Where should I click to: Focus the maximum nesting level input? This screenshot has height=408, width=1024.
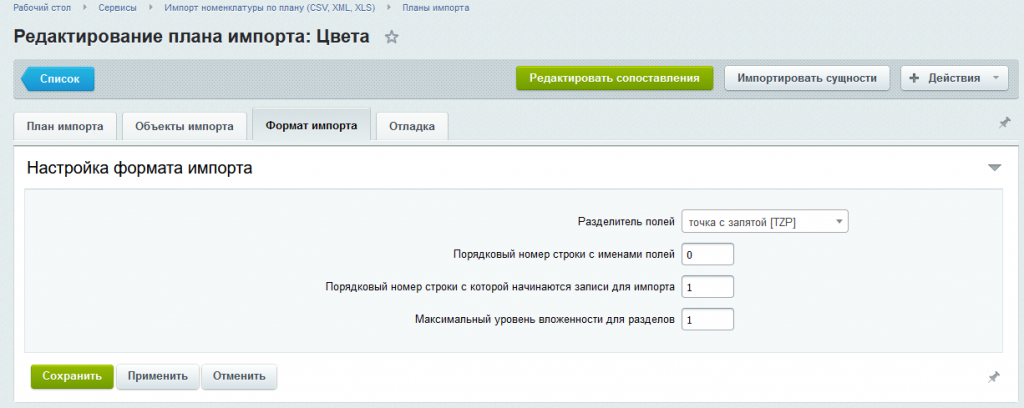pyautogui.click(x=707, y=320)
